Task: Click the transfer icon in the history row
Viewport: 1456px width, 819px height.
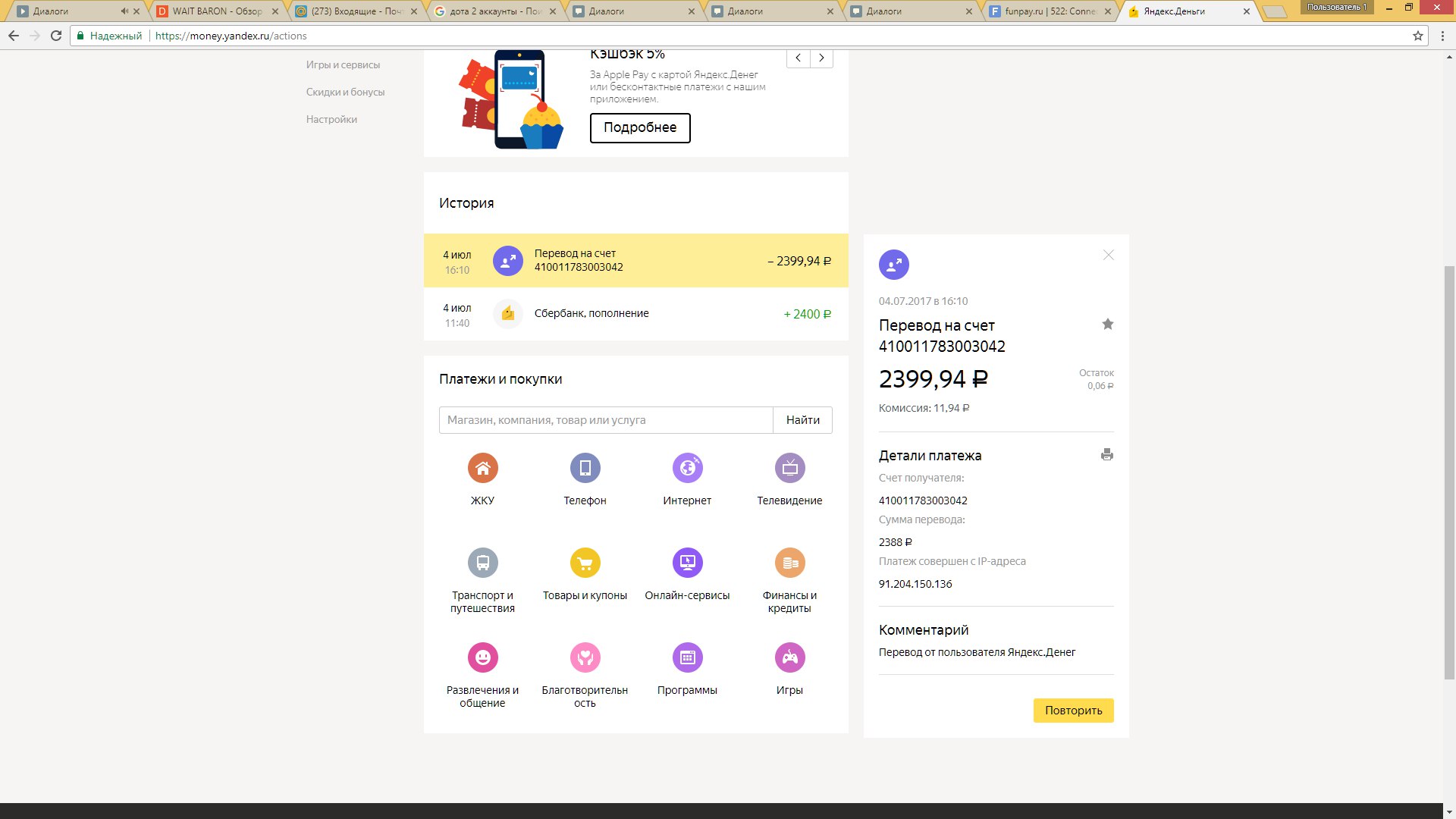Action: tap(508, 261)
